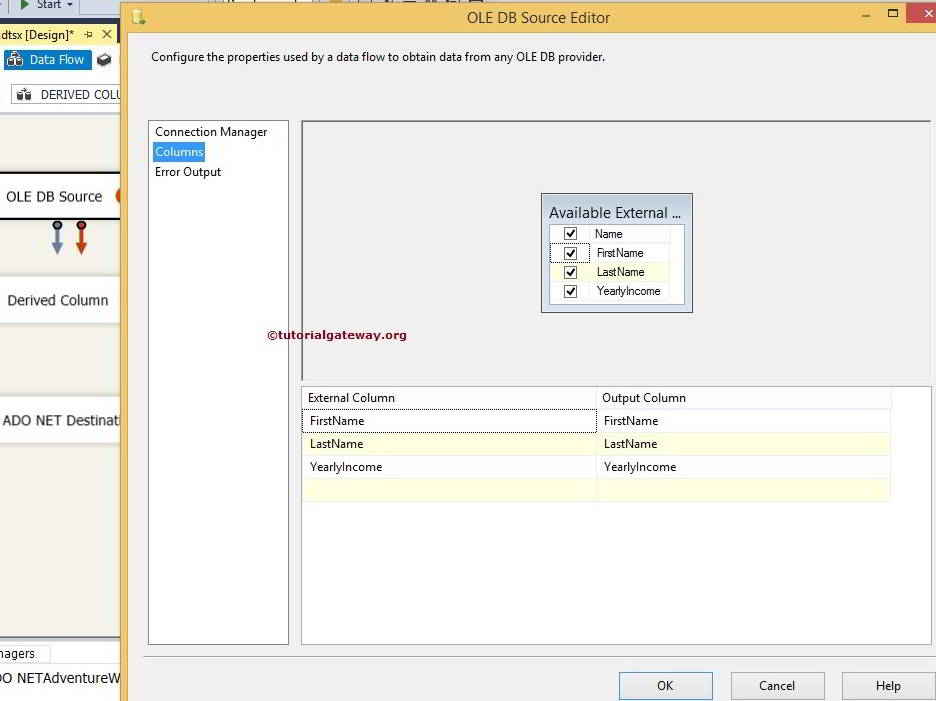Click OK to confirm source settings

[x=665, y=685]
